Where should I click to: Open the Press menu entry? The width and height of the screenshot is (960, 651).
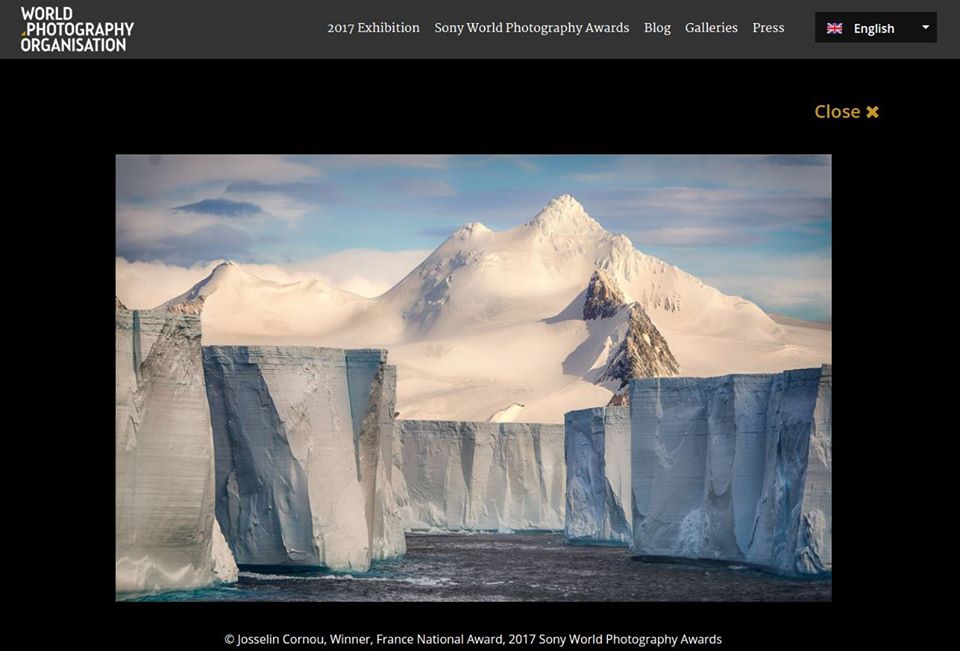(x=768, y=27)
